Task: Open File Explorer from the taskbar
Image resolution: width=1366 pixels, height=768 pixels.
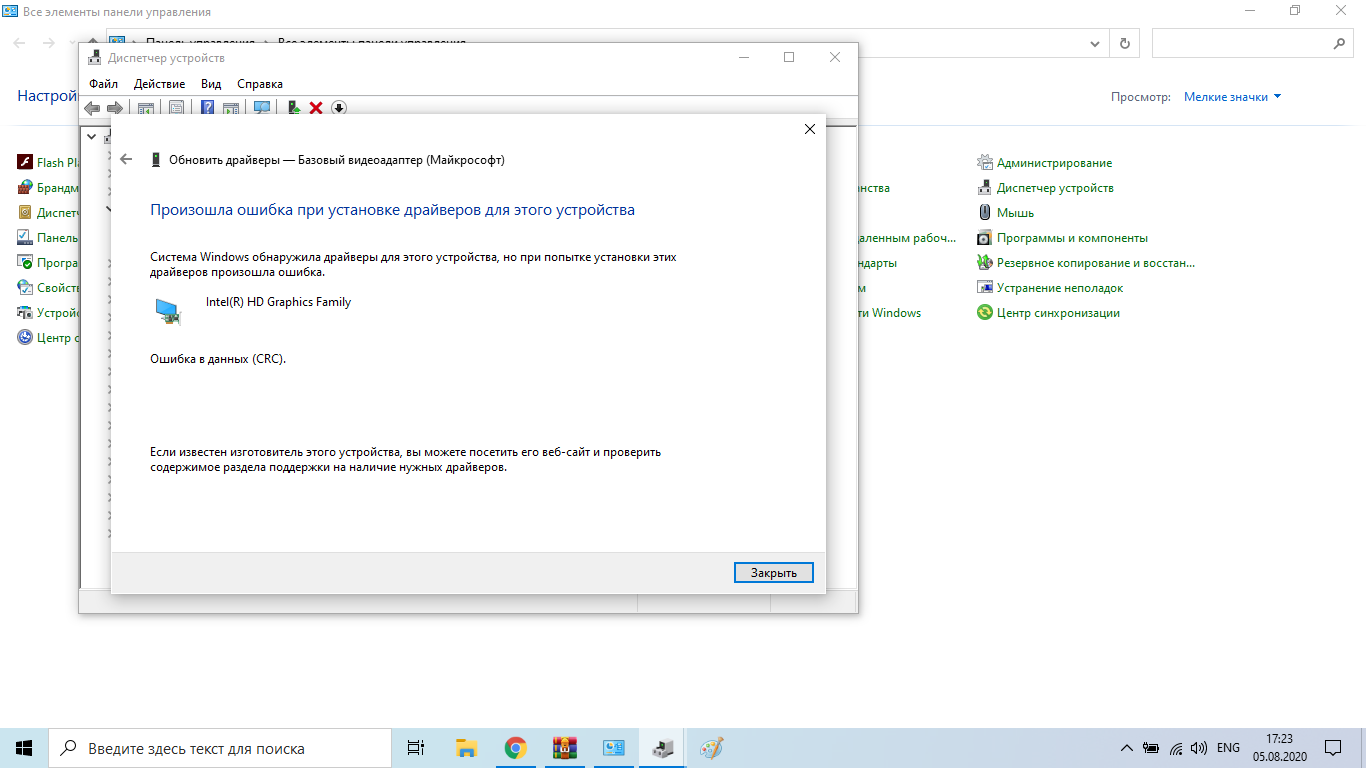Action: (466, 747)
